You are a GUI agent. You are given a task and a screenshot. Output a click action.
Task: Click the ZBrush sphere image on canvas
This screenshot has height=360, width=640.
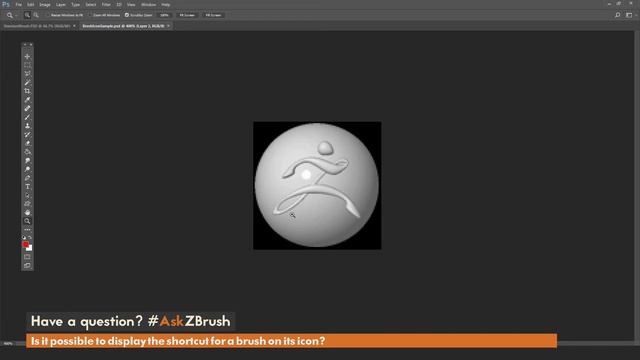pyautogui.click(x=317, y=185)
